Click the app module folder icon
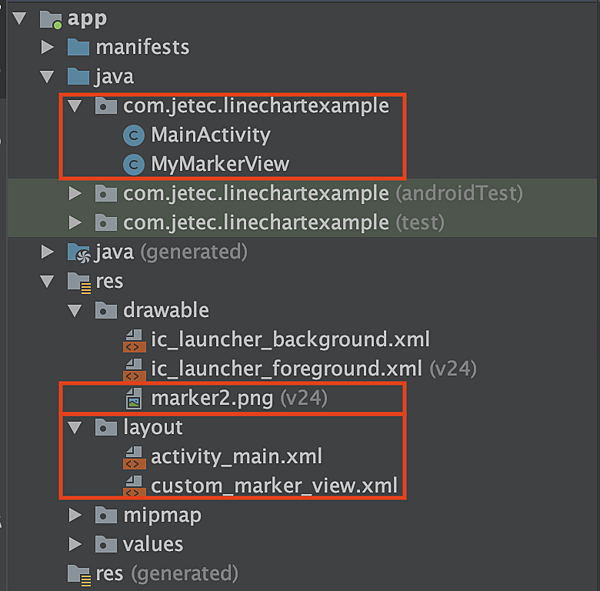Image resolution: width=600 pixels, height=591 pixels. (x=51, y=20)
